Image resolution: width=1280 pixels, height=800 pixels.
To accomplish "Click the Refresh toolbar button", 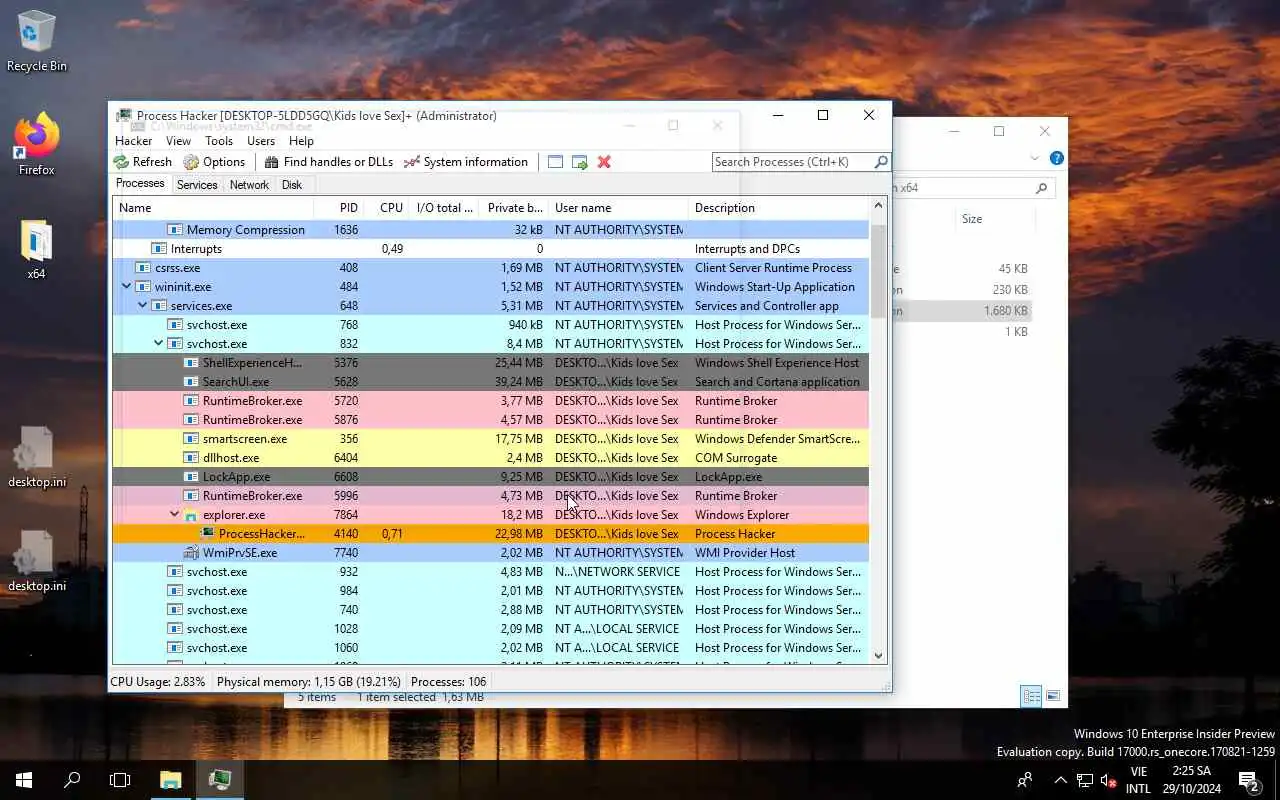I will [142, 162].
